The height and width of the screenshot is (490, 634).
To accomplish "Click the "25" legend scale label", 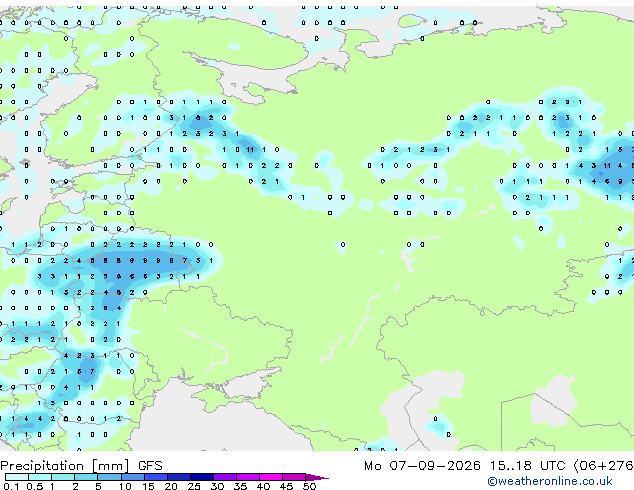I will [x=194, y=486].
